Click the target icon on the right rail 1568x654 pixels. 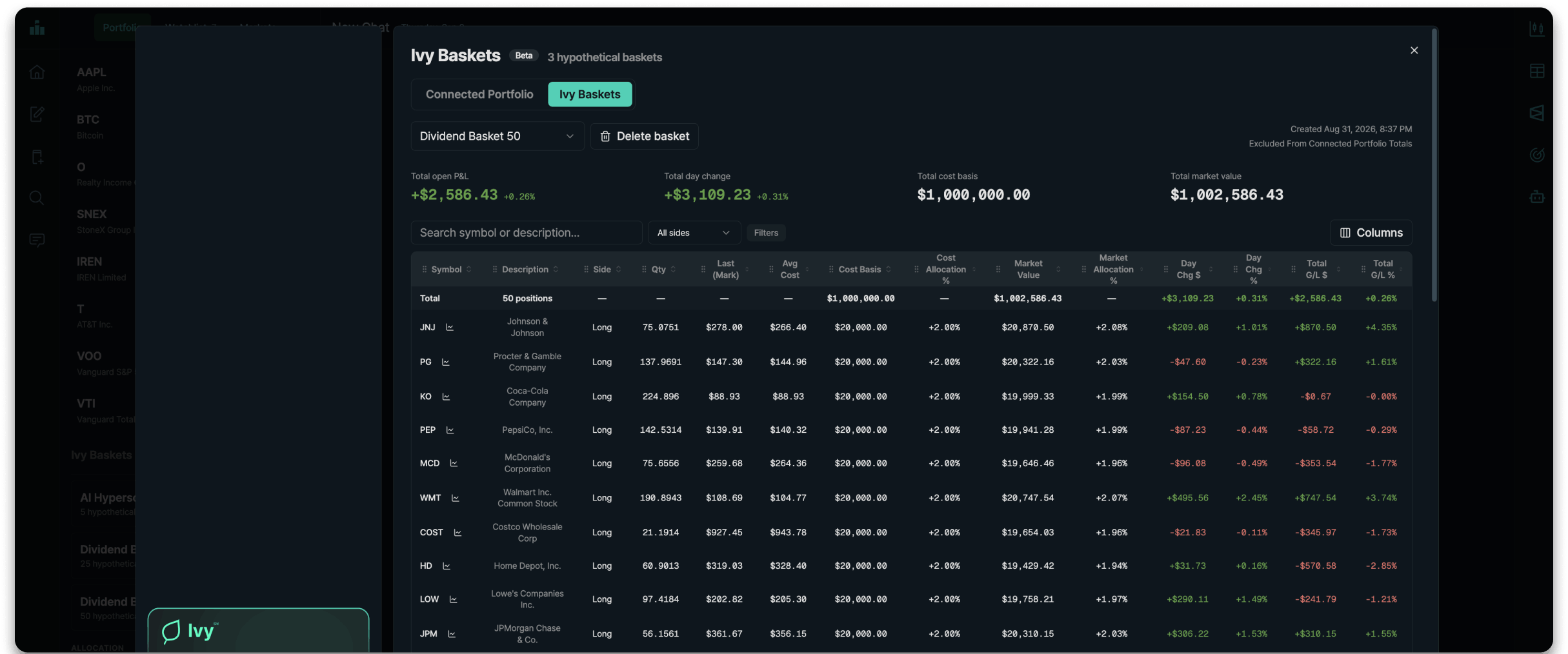pyautogui.click(x=1536, y=155)
